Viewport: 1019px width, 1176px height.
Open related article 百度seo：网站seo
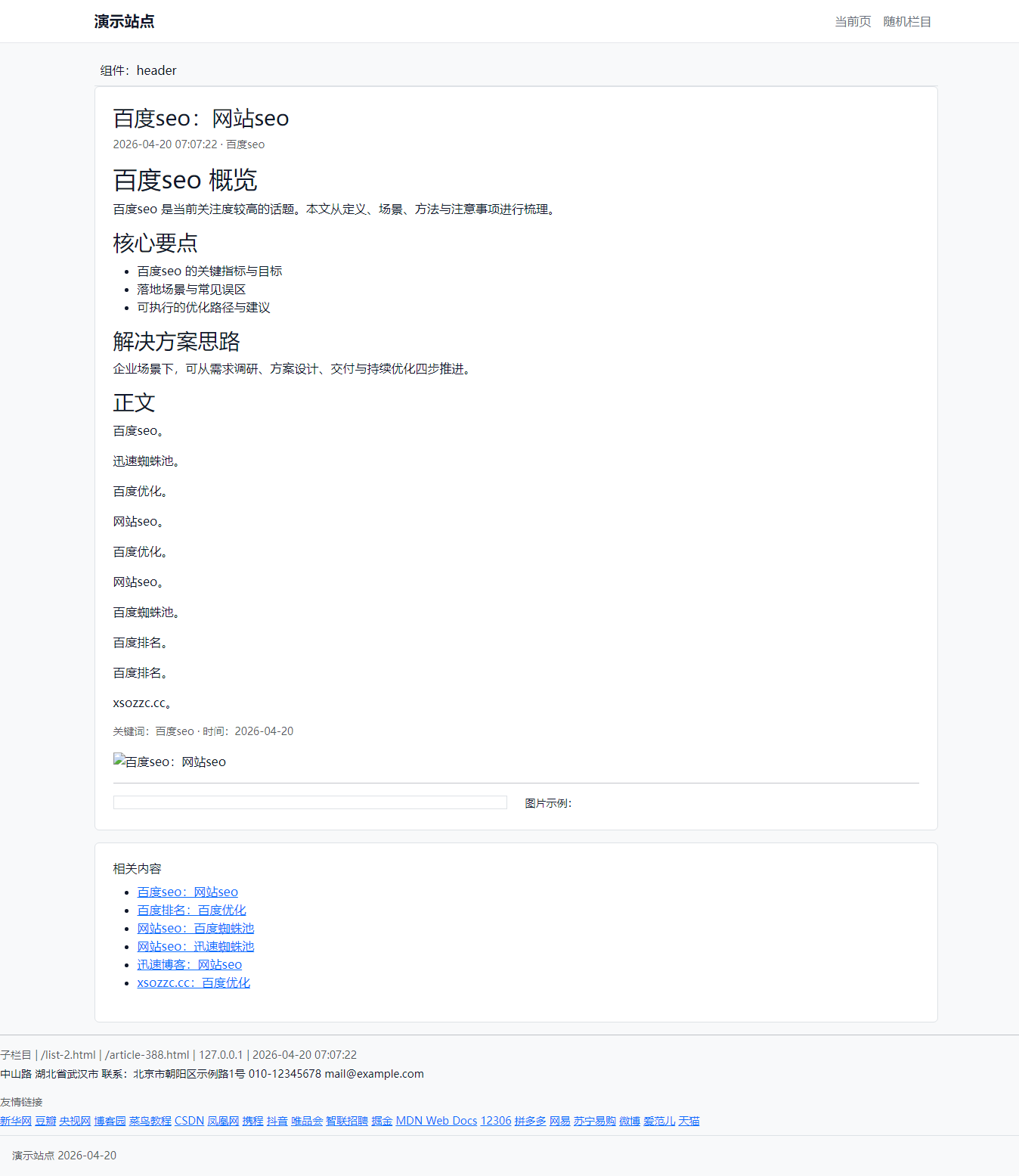pyautogui.click(x=187, y=892)
